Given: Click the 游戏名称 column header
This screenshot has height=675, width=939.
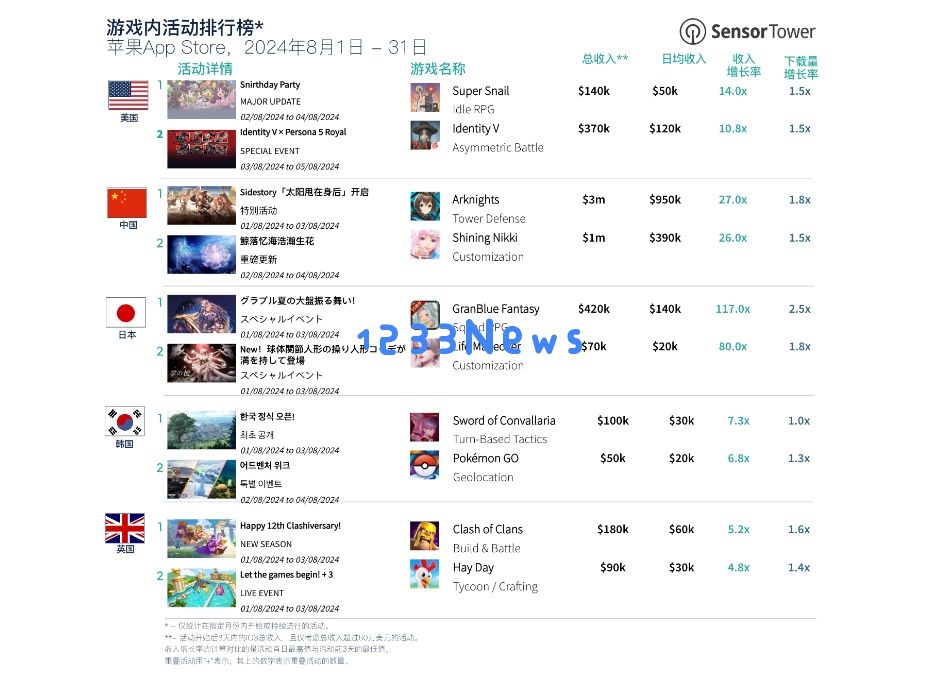Looking at the screenshot, I should coord(438,69).
